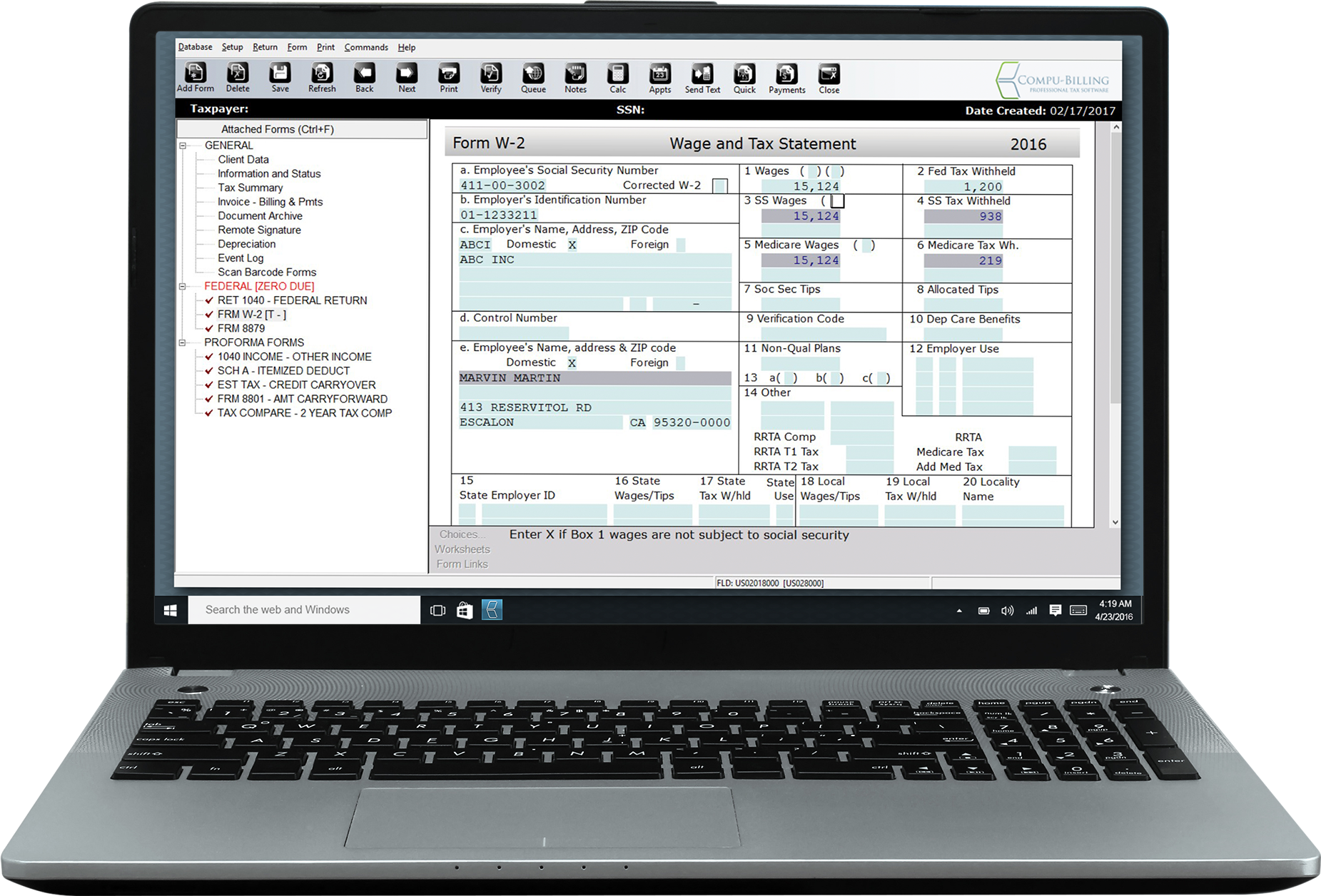Open the Commands menu
The image size is (1321, 896).
point(365,47)
